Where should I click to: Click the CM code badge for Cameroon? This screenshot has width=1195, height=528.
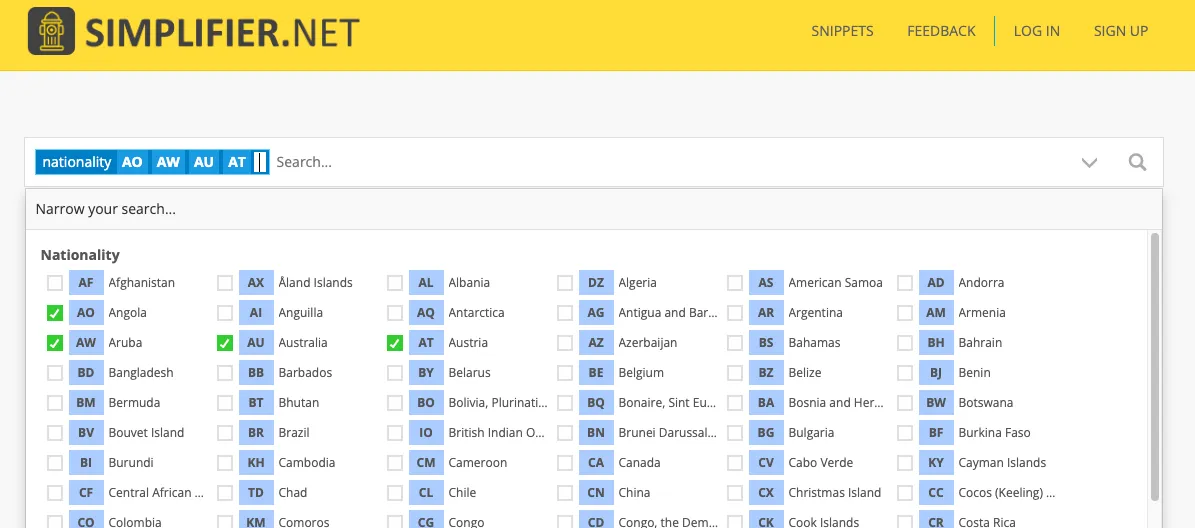(426, 462)
